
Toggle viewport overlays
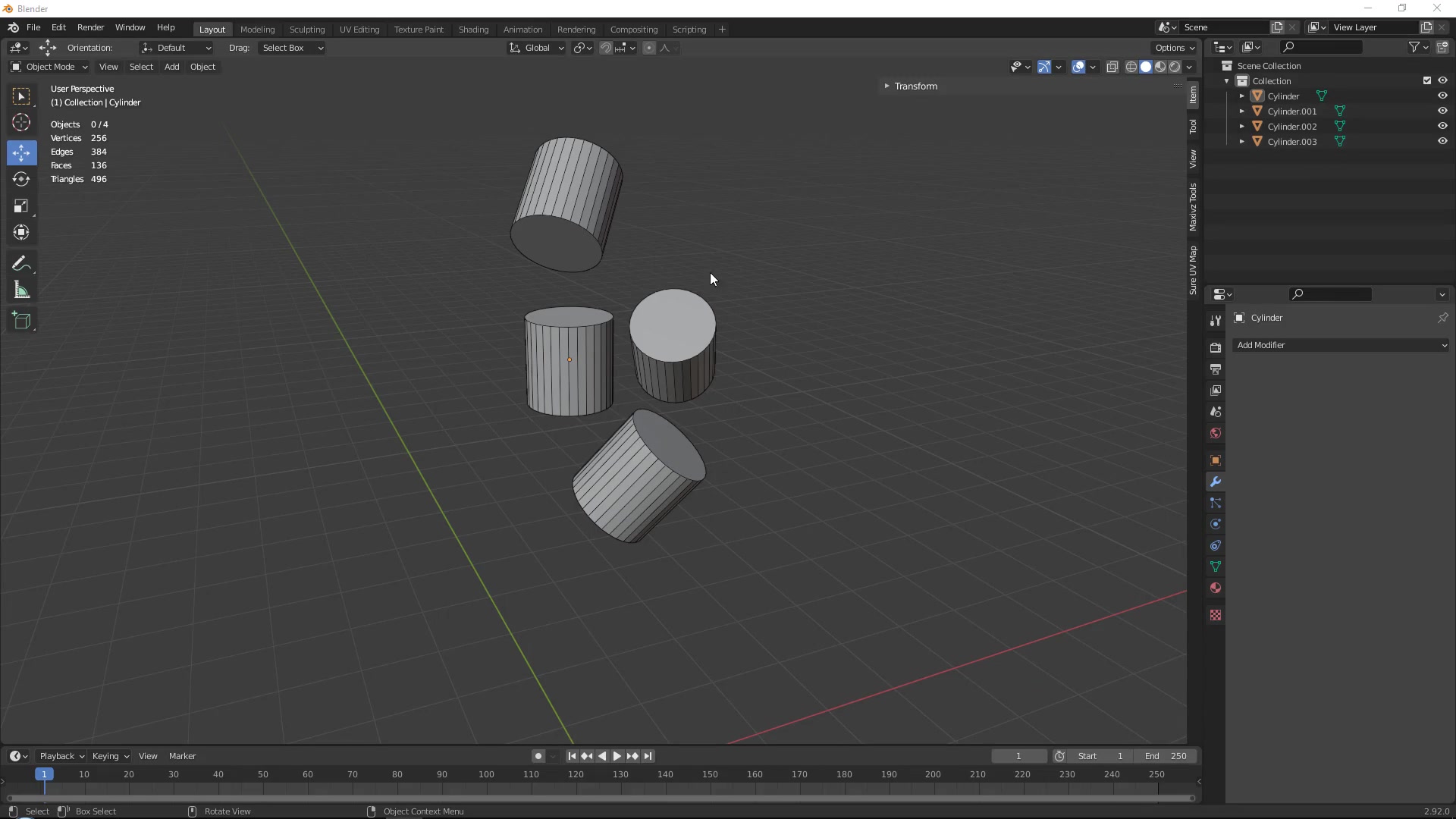[1078, 67]
